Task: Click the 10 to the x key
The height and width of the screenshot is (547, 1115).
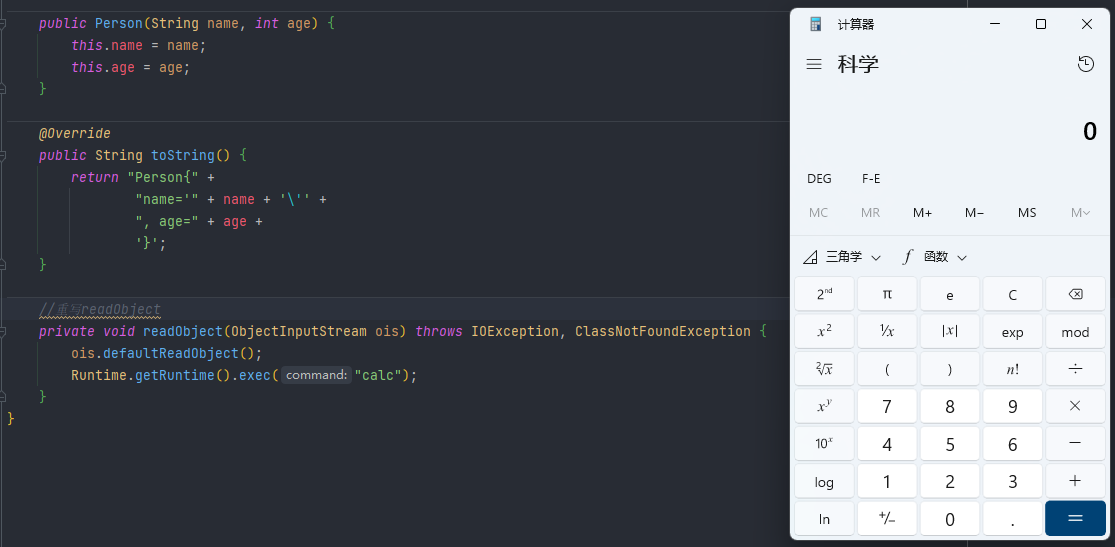Action: tap(824, 444)
